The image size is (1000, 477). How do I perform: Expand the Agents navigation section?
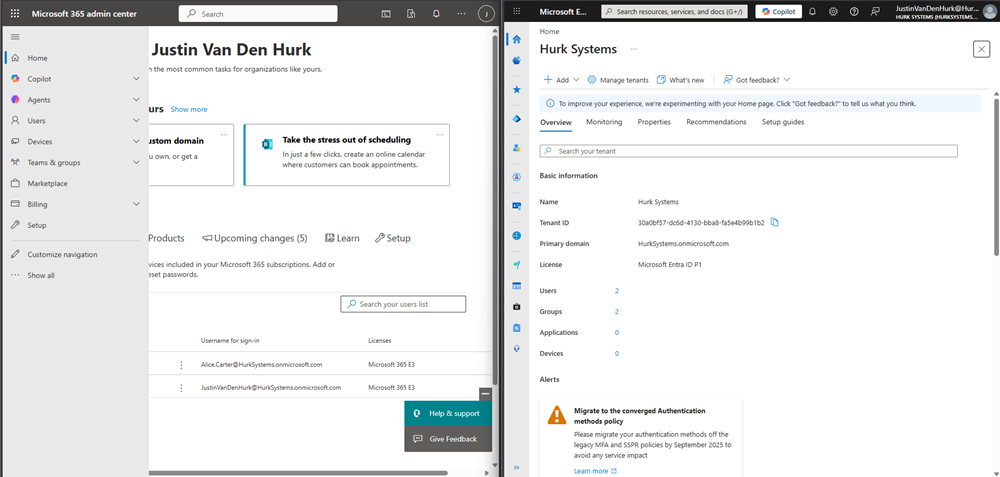pos(136,99)
